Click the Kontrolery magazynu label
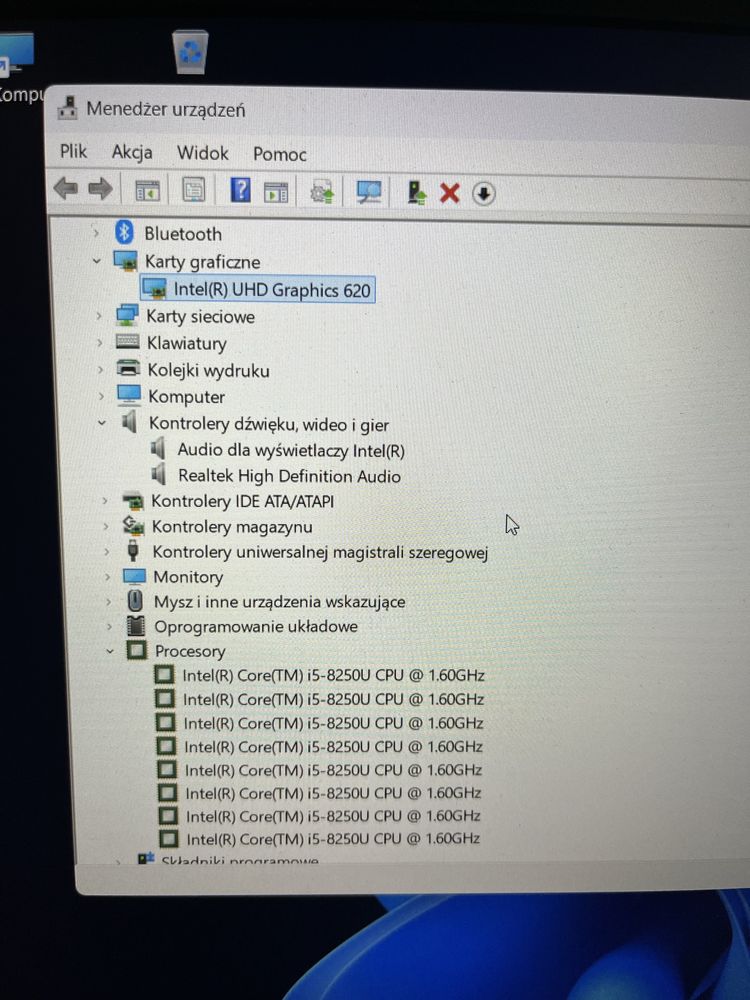The height and width of the screenshot is (1000, 750). click(x=232, y=527)
